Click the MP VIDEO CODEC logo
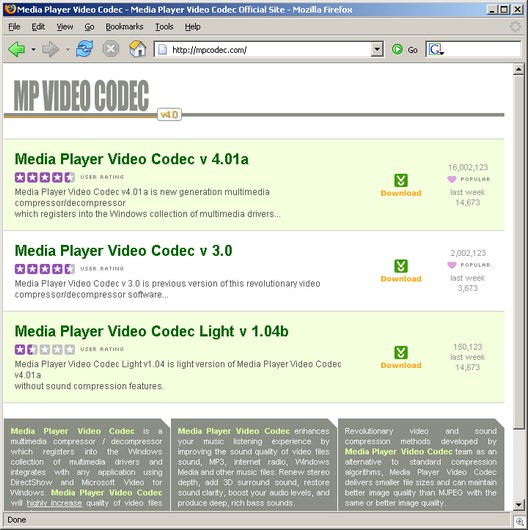The height and width of the screenshot is (530, 528). [x=81, y=96]
